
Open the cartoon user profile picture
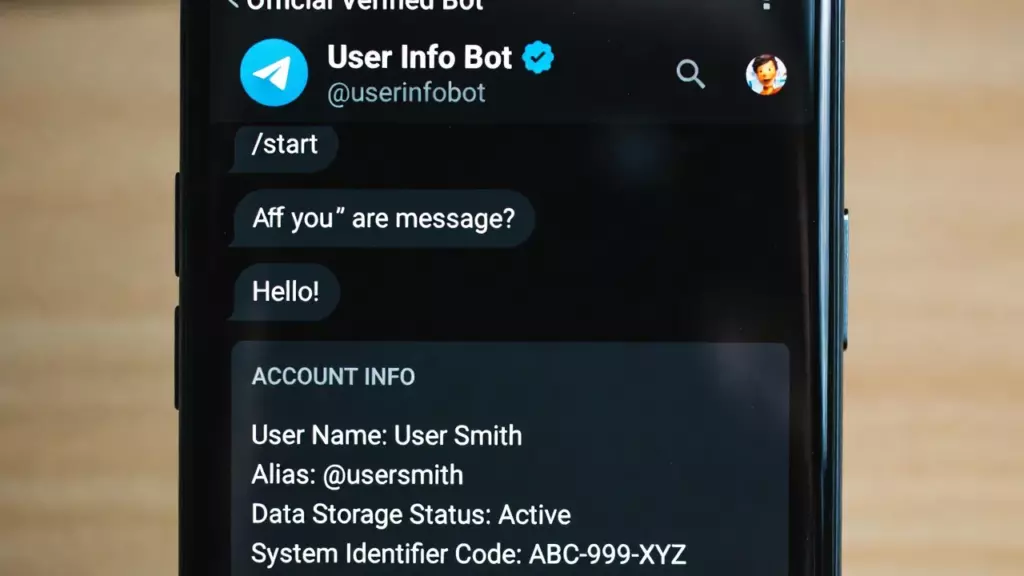click(766, 74)
